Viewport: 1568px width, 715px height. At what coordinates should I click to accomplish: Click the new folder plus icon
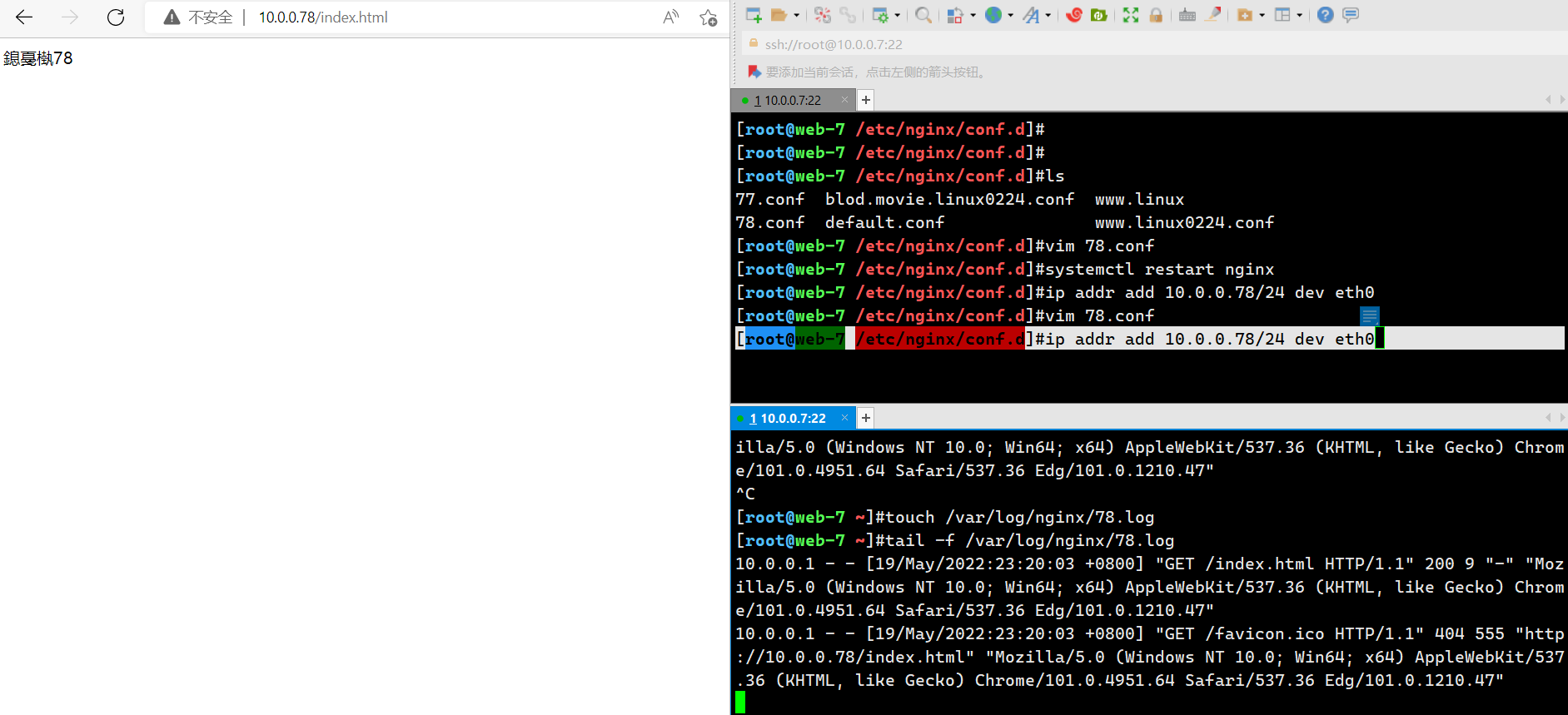[1245, 15]
